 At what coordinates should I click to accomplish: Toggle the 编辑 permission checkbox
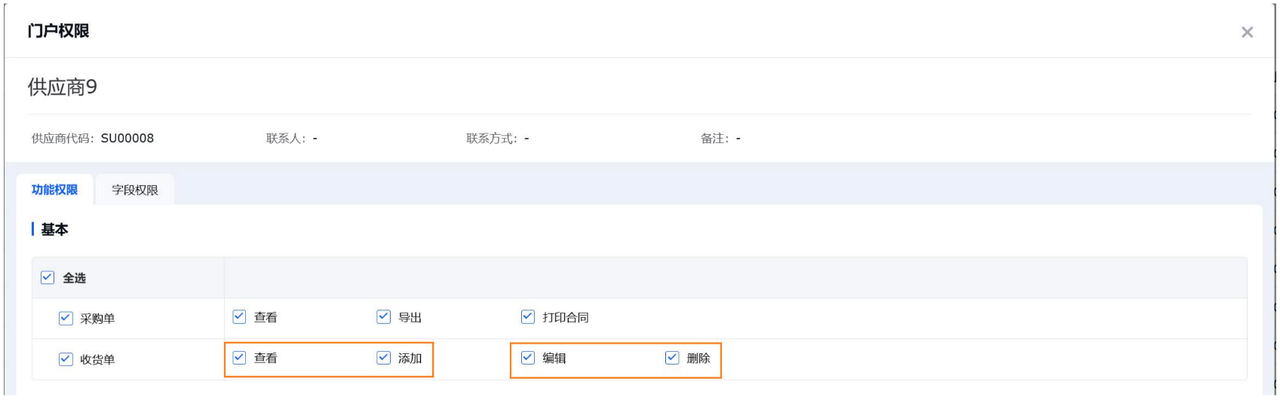(528, 357)
